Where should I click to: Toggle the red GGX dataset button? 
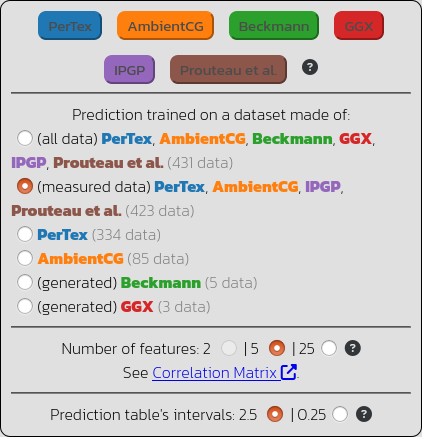pos(359,26)
